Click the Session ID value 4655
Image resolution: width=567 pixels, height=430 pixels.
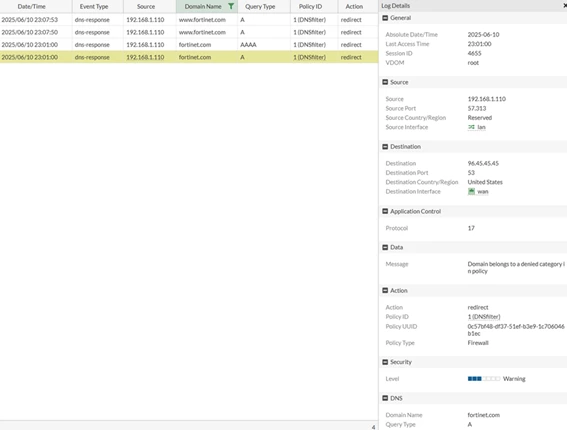tap(474, 53)
